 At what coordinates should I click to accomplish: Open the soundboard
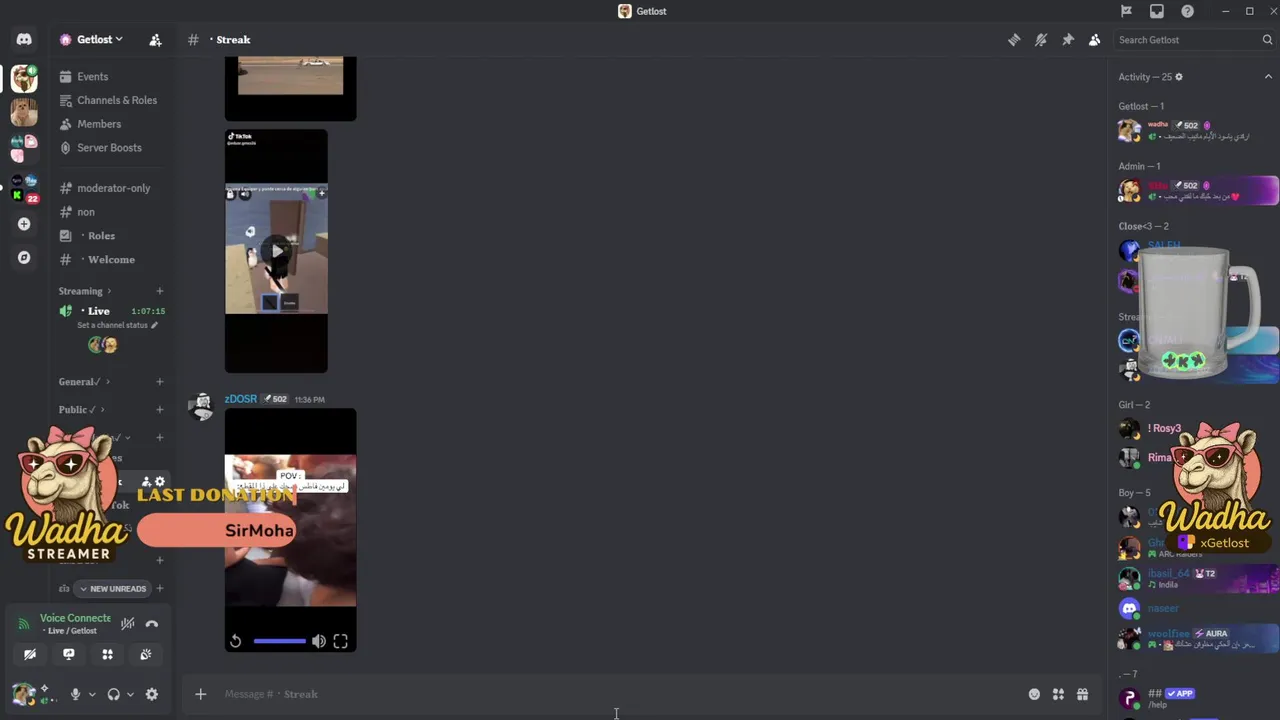[x=146, y=655]
